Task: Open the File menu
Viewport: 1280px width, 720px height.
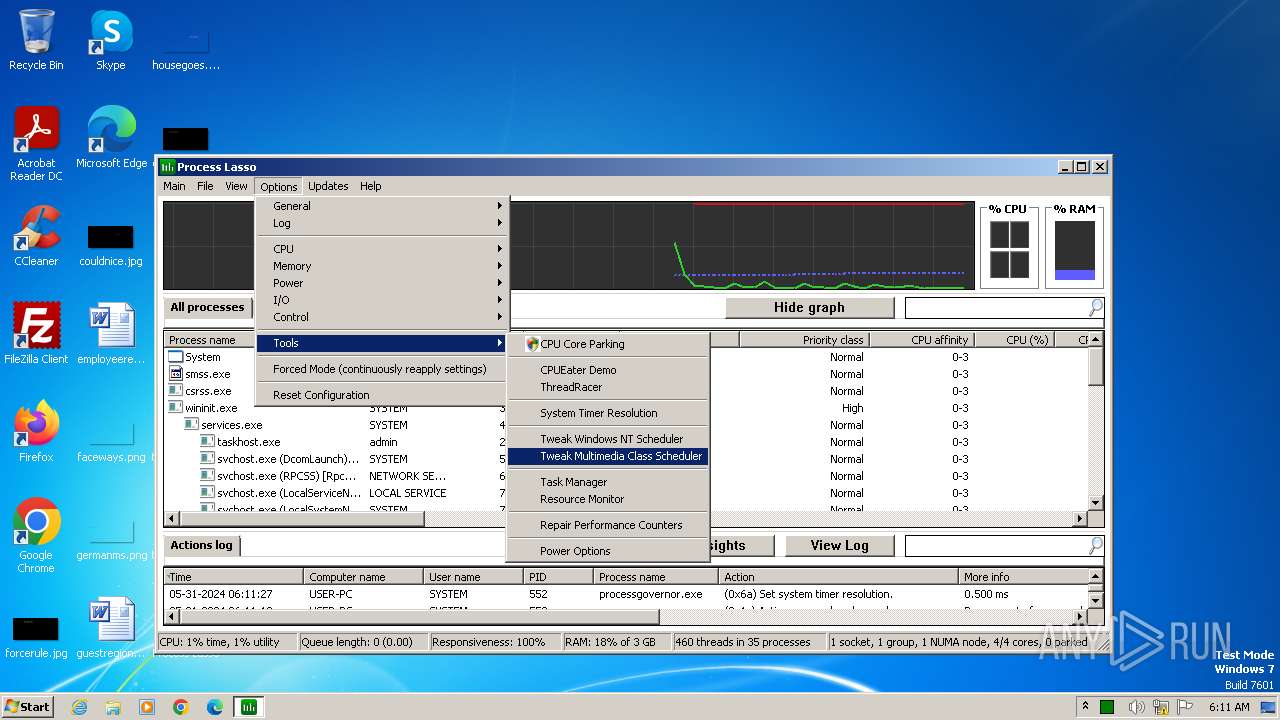Action: click(205, 186)
